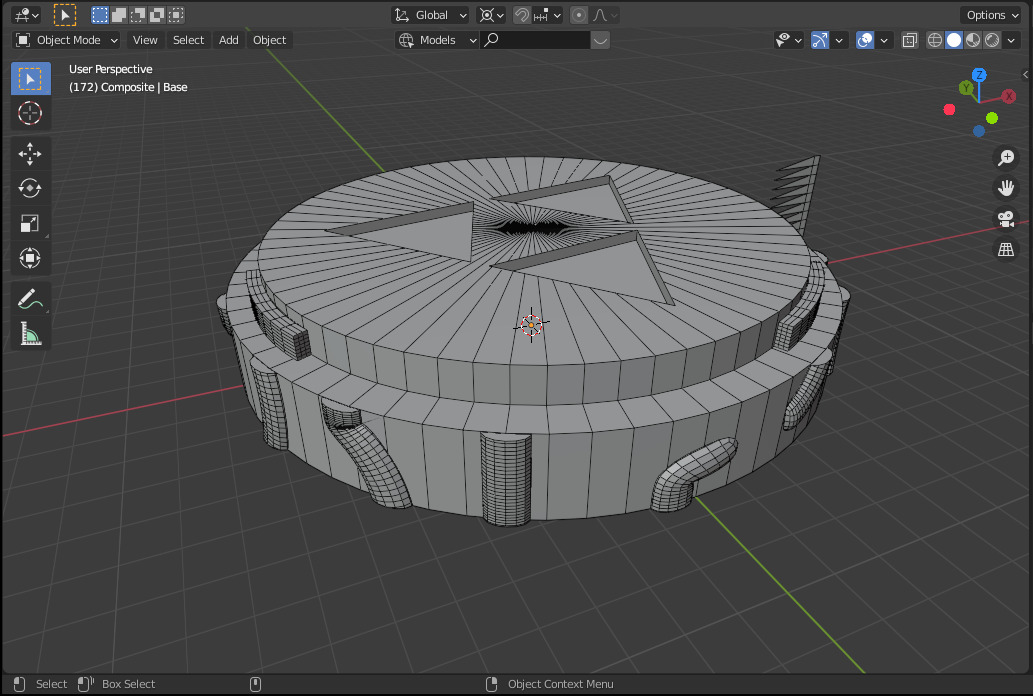Switch perspective/orthographic with the grid button
This screenshot has width=1033, height=696.
click(1006, 250)
